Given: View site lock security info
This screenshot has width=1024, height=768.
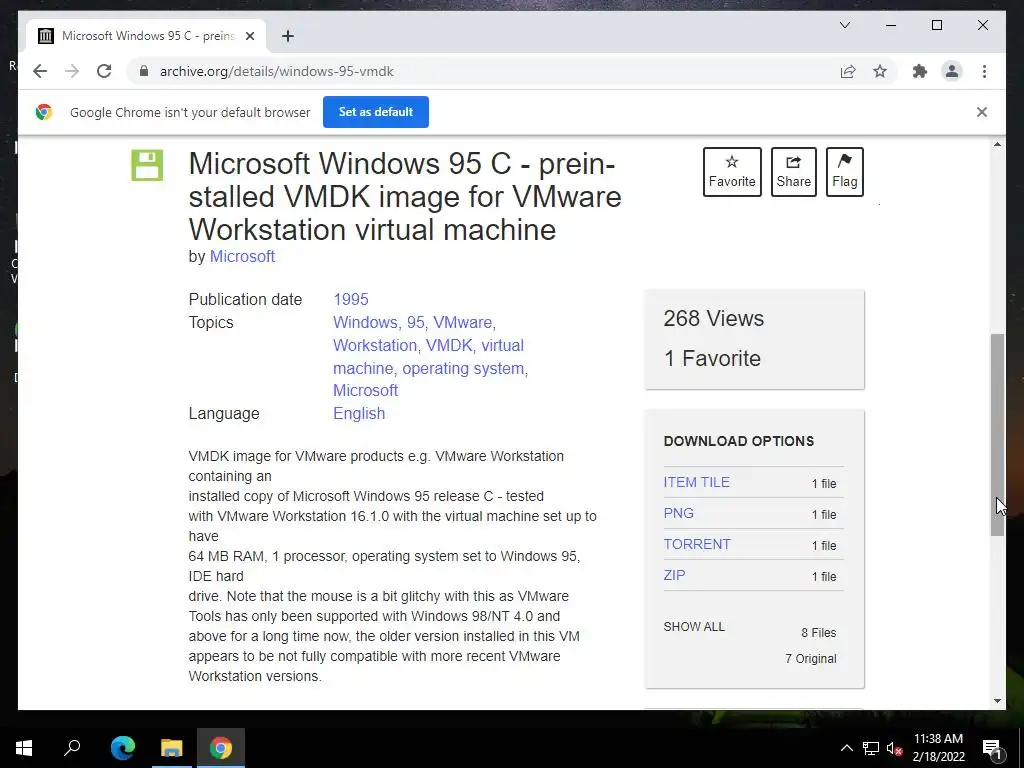Looking at the screenshot, I should click(144, 71).
